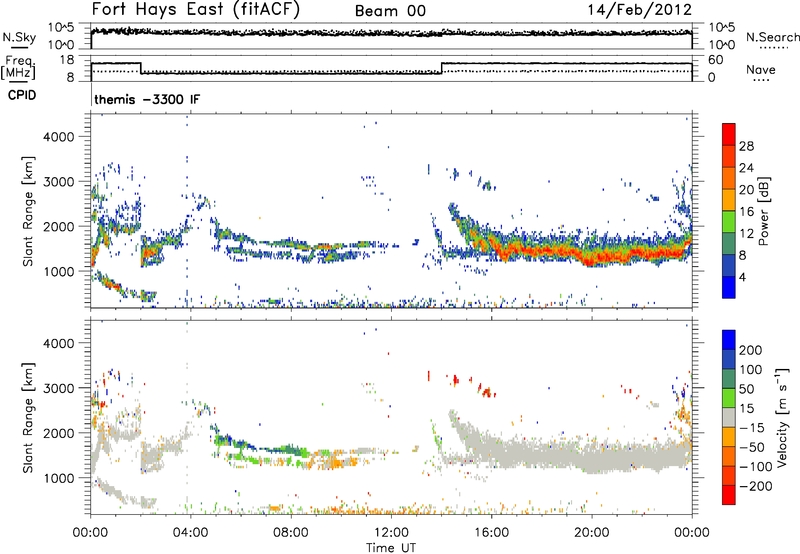This screenshot has width=800, height=554.
Task: Select the '12' value on Power colorbar
Action: (x=746, y=234)
